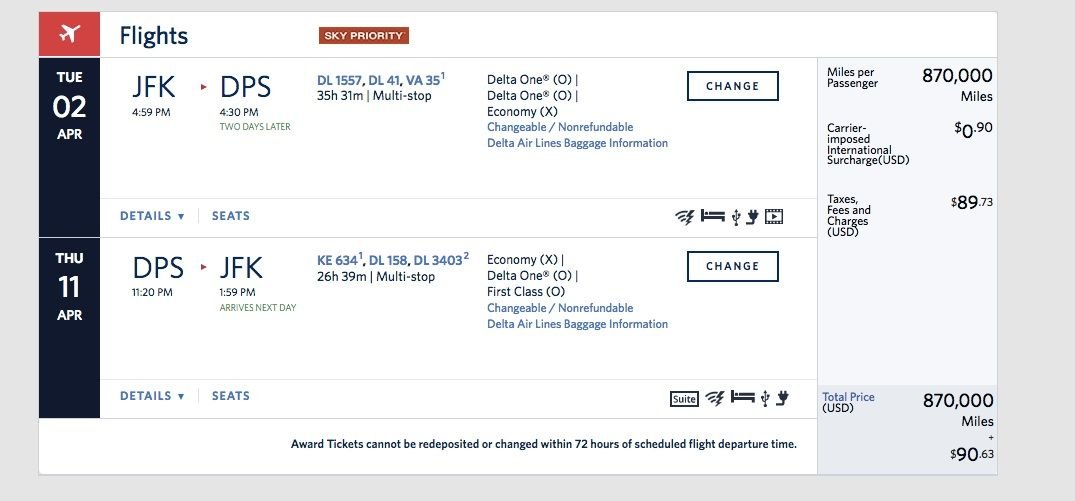The width and height of the screenshot is (1075, 501).
Task: Click the Wi-Fi icon on DPS–JFK flight
Action: click(x=714, y=398)
